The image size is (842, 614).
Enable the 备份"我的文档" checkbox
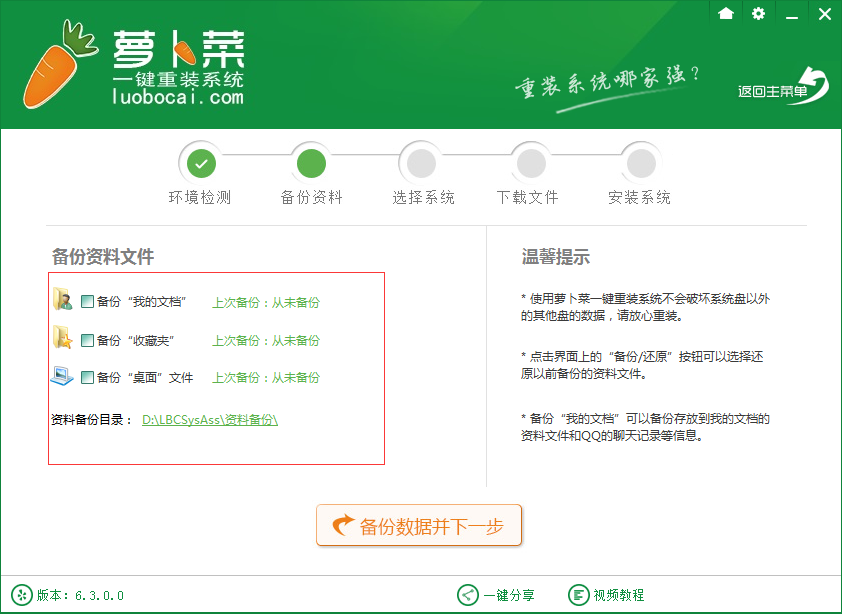(x=87, y=301)
